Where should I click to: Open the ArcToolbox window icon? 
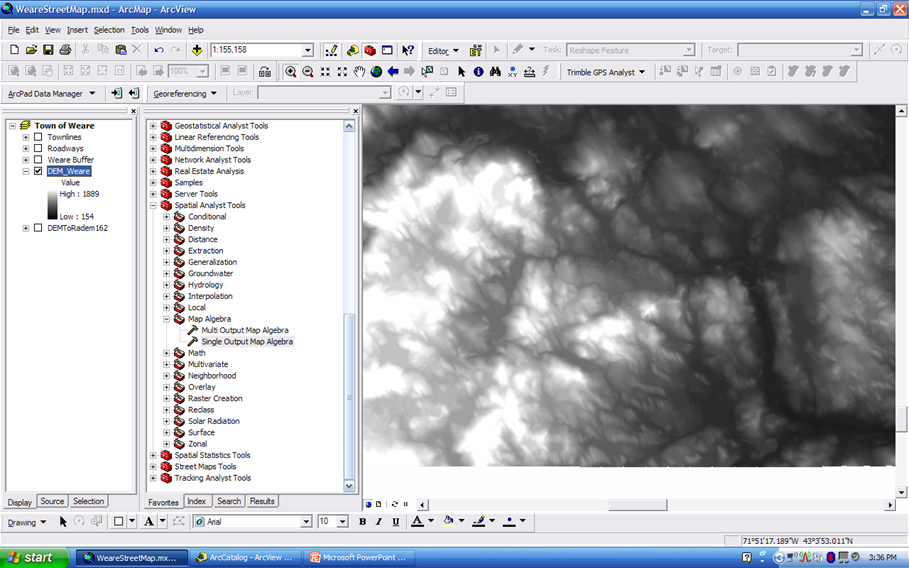370,50
